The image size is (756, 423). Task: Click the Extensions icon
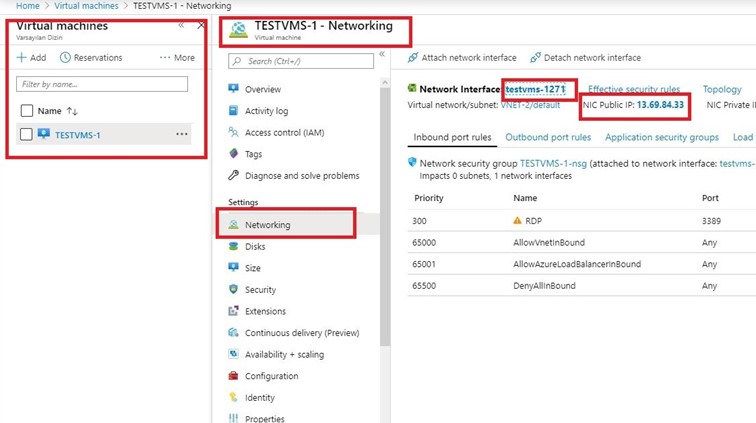pyautogui.click(x=233, y=311)
